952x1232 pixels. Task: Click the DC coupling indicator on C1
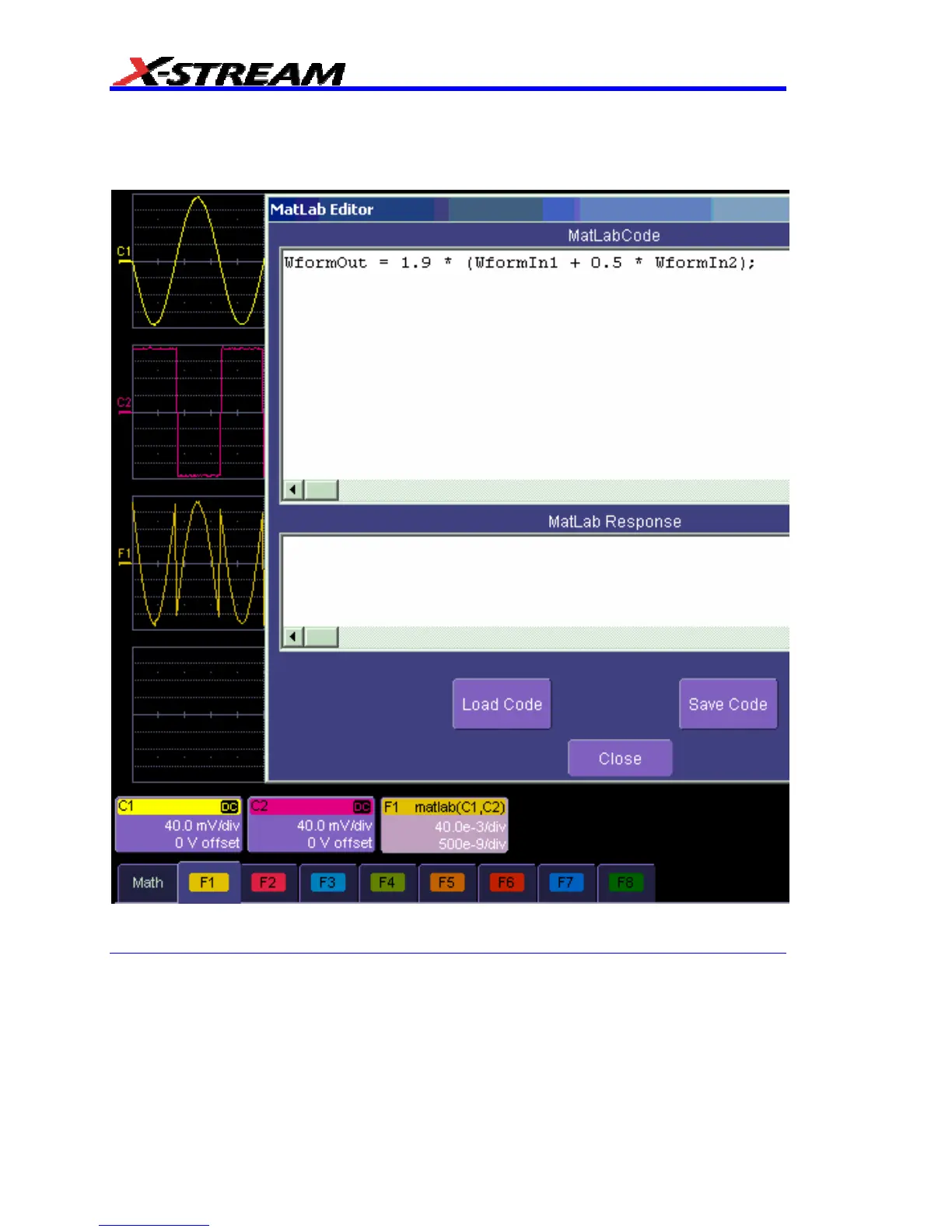pos(229,807)
